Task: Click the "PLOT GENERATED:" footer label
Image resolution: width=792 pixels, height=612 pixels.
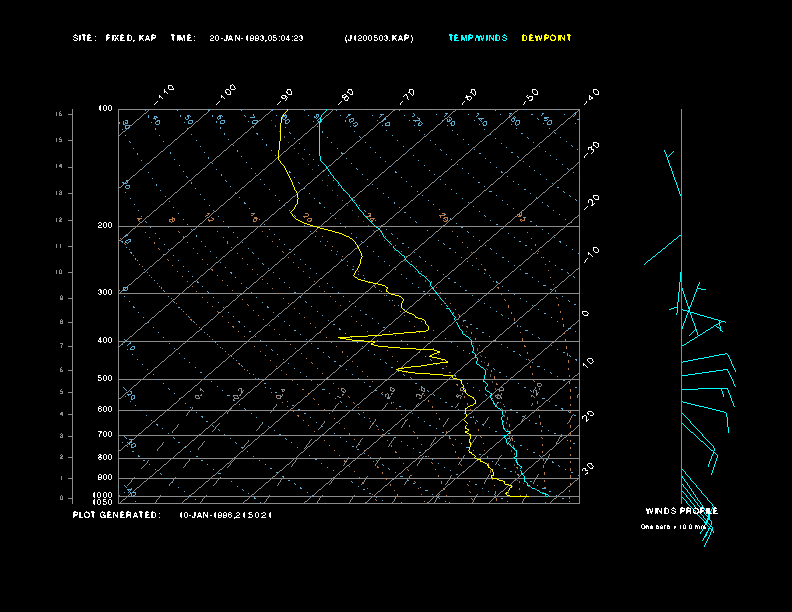Action: click(117, 515)
